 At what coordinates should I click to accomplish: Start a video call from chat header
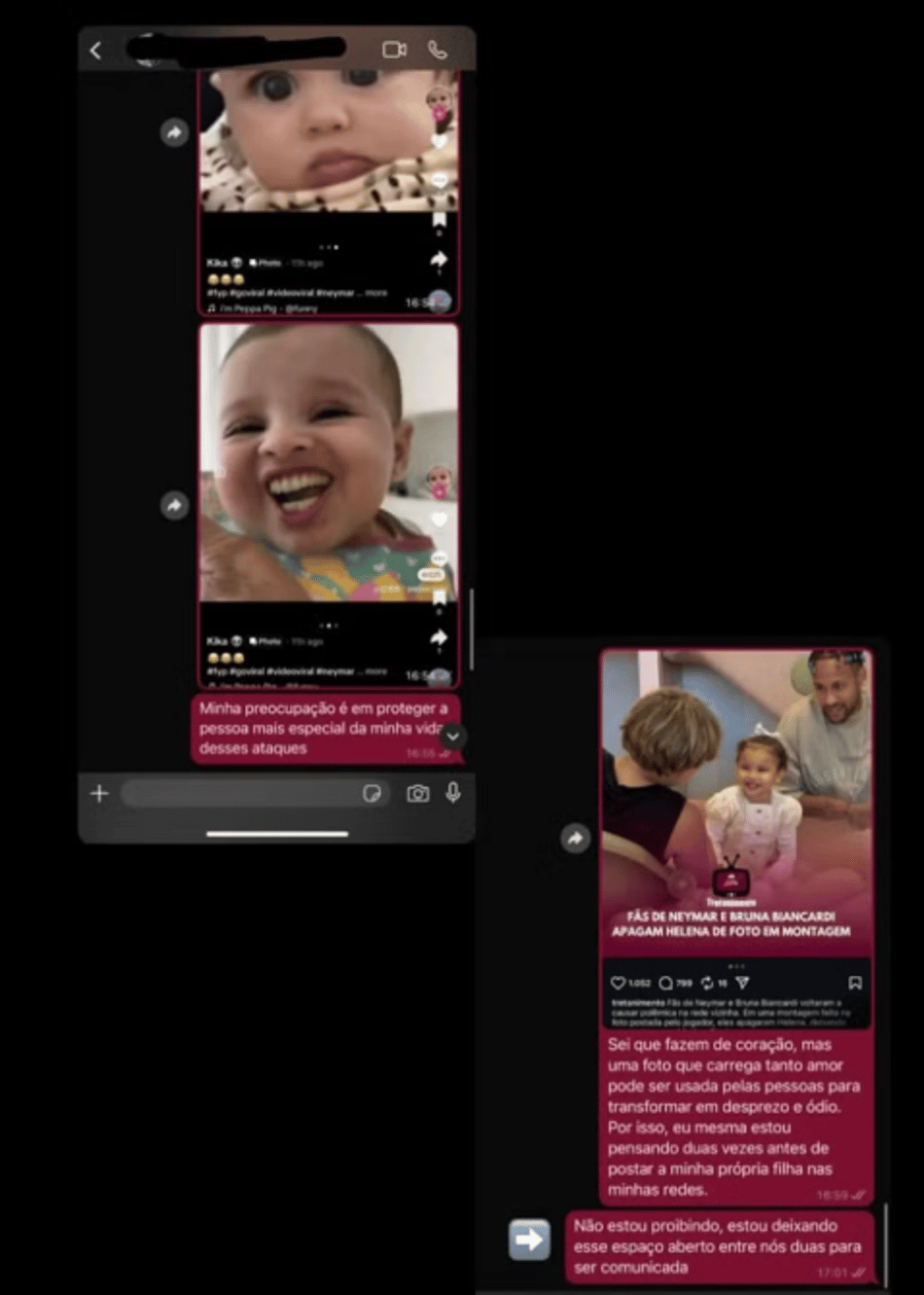click(x=394, y=50)
